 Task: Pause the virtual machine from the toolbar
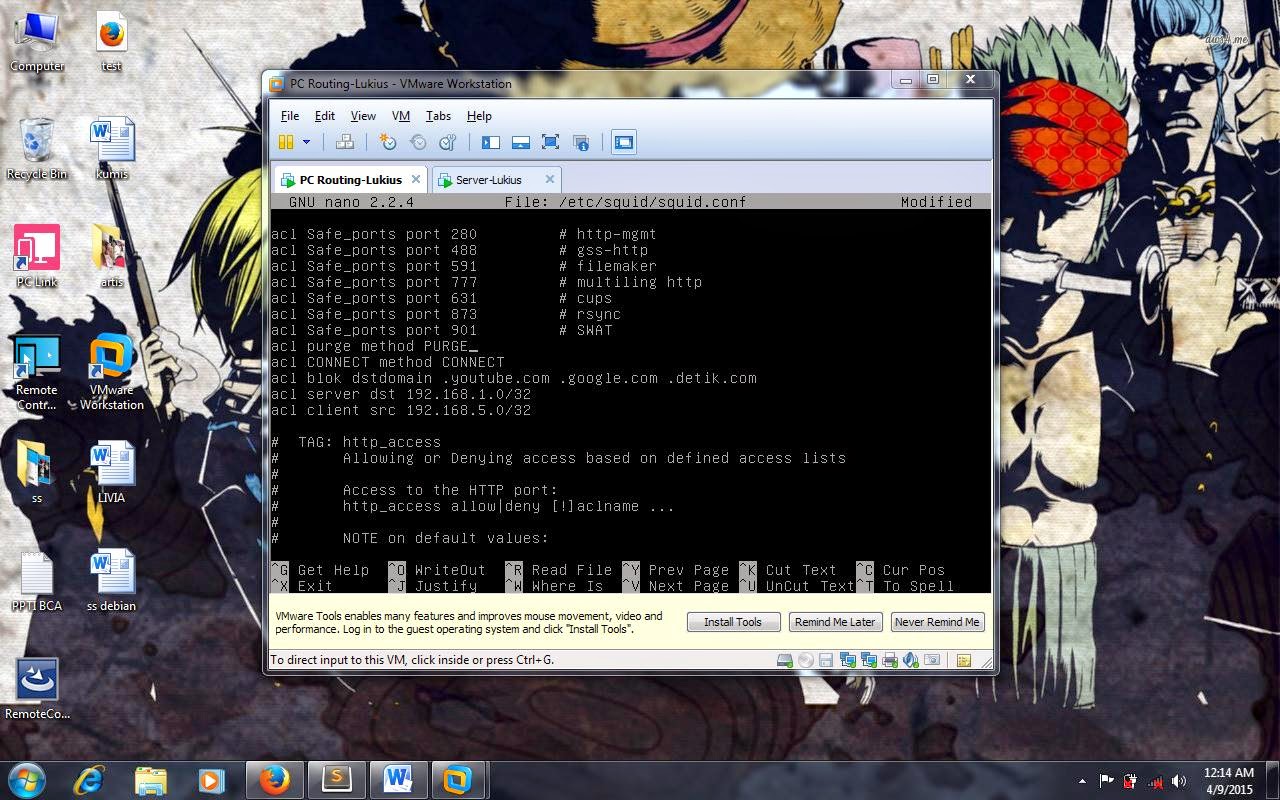pos(286,143)
